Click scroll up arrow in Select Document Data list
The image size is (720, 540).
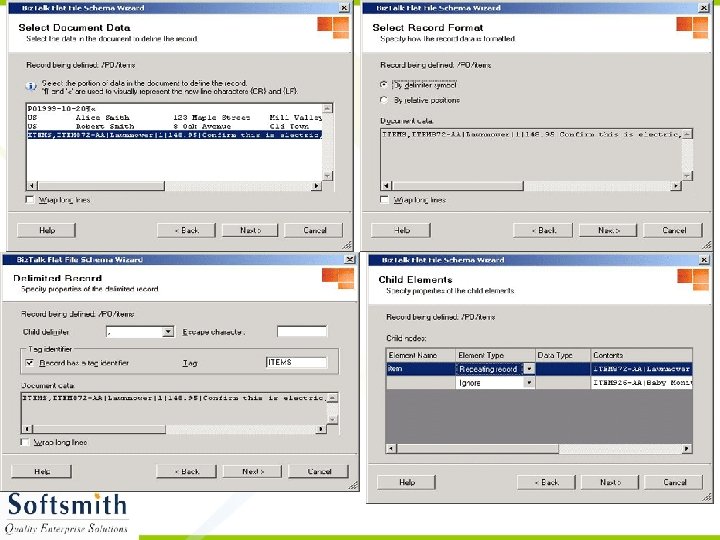(x=327, y=108)
